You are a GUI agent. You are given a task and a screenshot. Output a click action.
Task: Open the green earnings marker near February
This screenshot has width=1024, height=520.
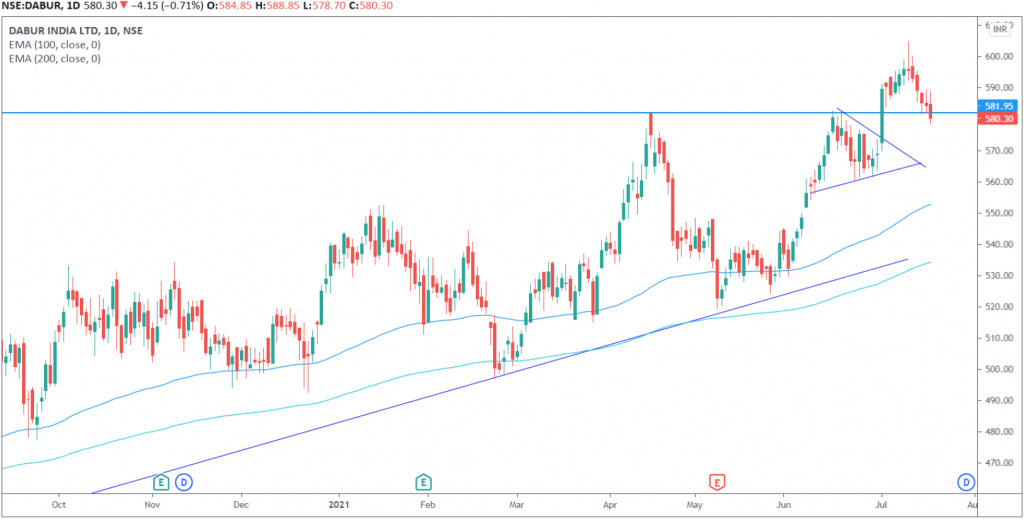point(424,482)
